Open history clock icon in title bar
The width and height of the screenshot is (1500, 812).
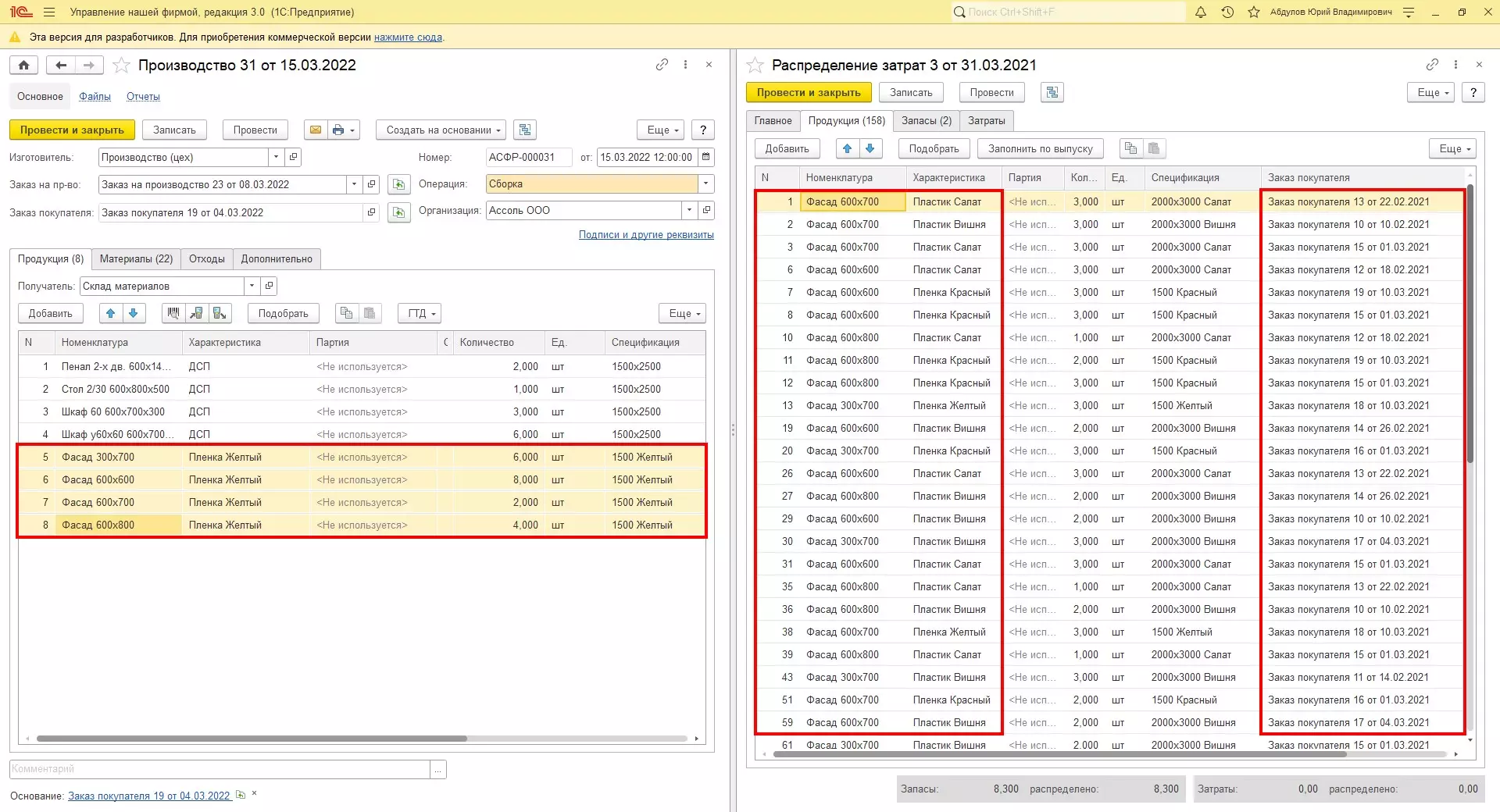click(1227, 12)
